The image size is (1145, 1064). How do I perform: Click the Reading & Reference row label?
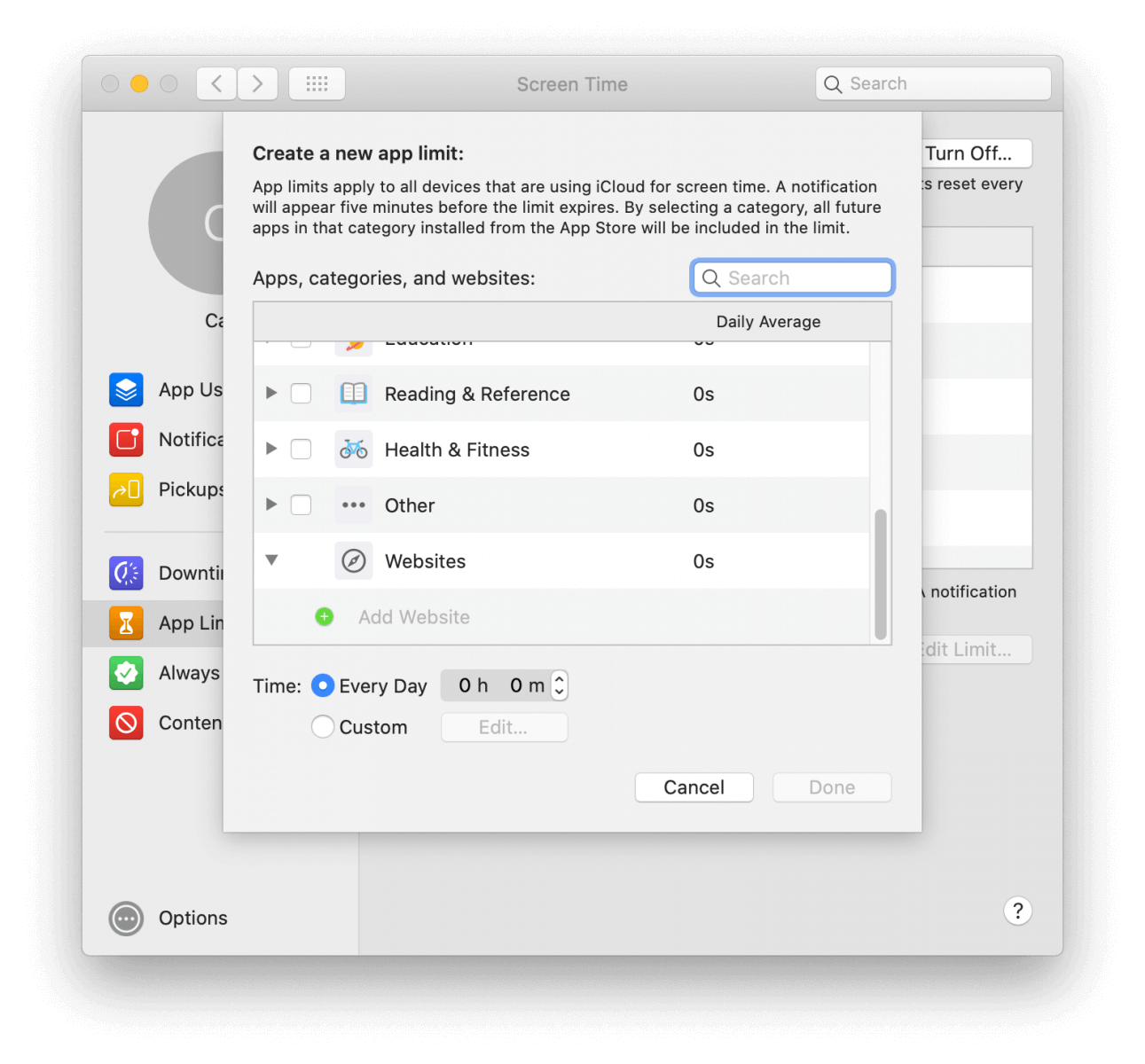pyautogui.click(x=477, y=394)
